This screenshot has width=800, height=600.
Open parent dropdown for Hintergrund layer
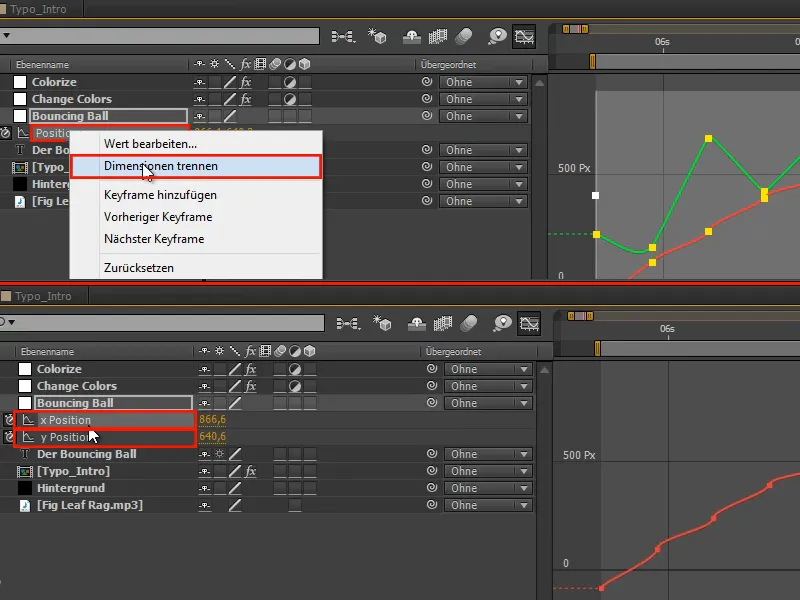pos(488,488)
